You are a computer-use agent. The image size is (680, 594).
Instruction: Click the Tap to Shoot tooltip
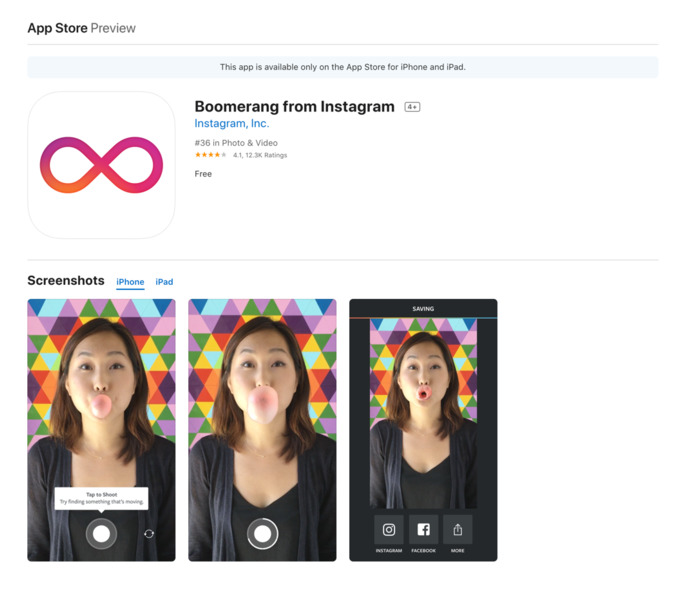coord(101,498)
